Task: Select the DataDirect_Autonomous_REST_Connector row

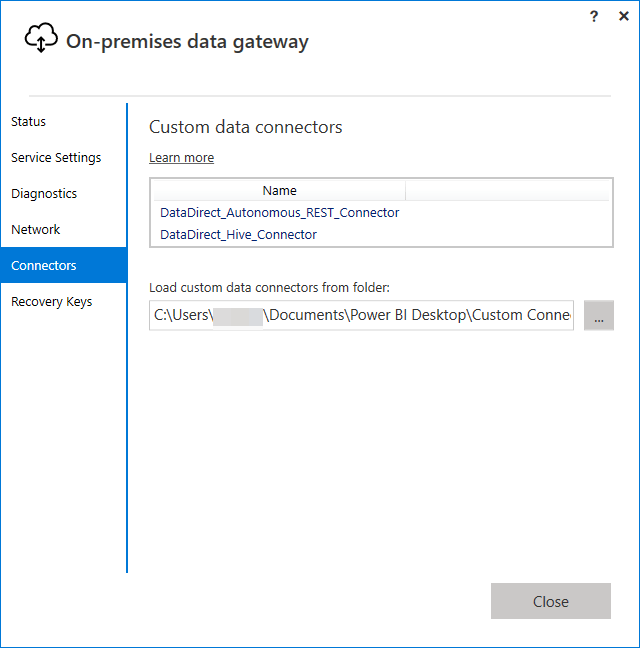Action: coord(279,212)
